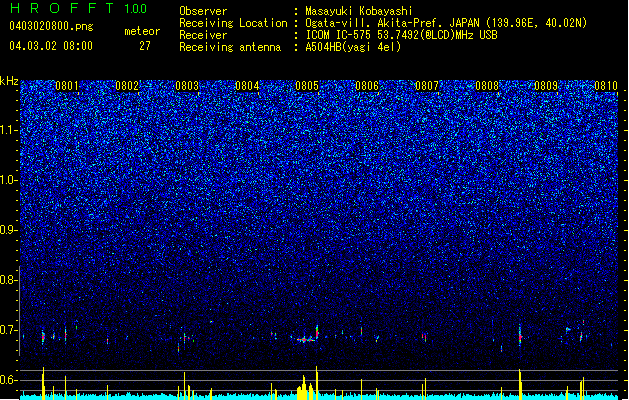Click the meteor count label
Screen dimensions: 629x400
point(142,31)
